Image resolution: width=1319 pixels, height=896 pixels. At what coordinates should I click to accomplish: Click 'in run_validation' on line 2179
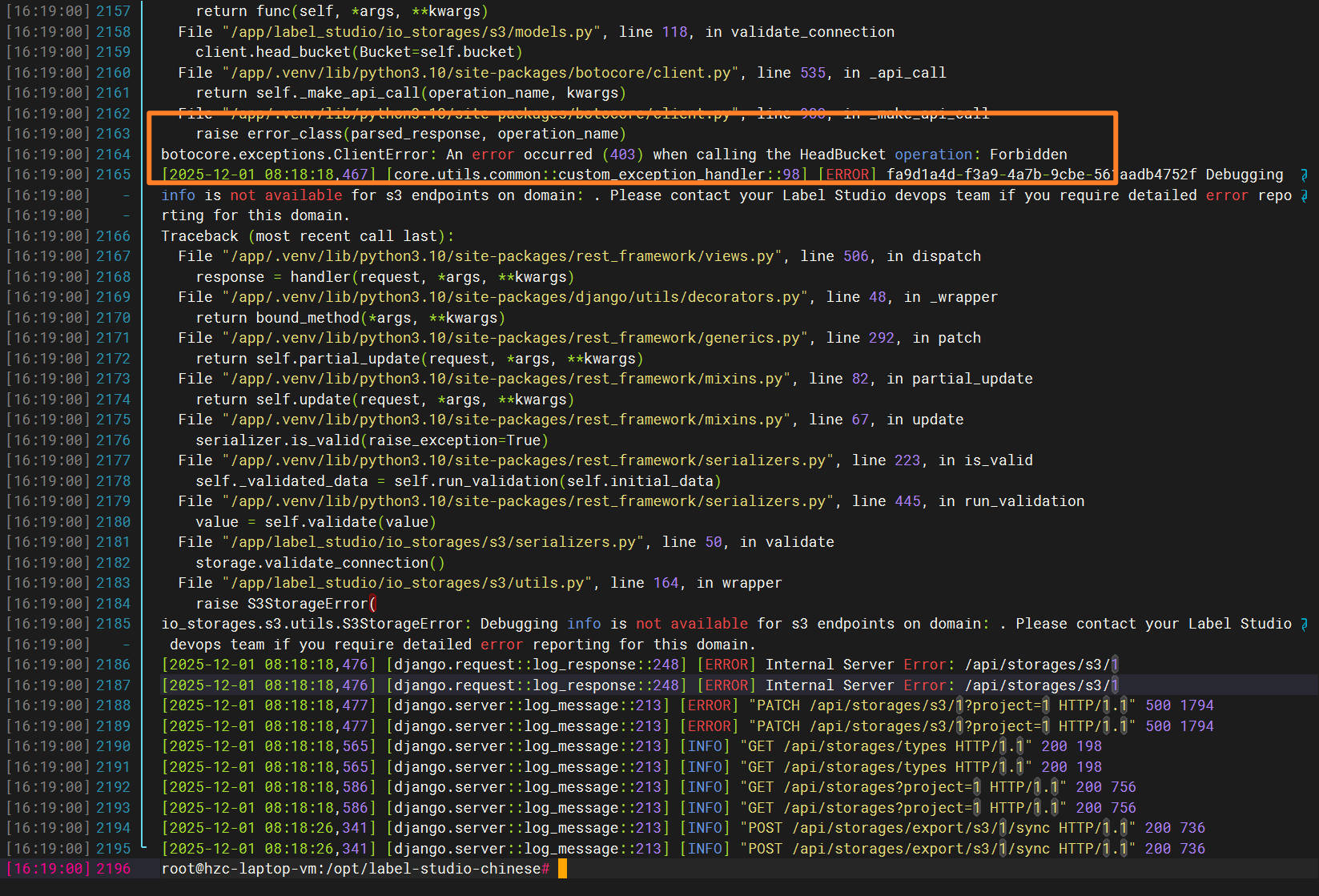coord(1011,501)
